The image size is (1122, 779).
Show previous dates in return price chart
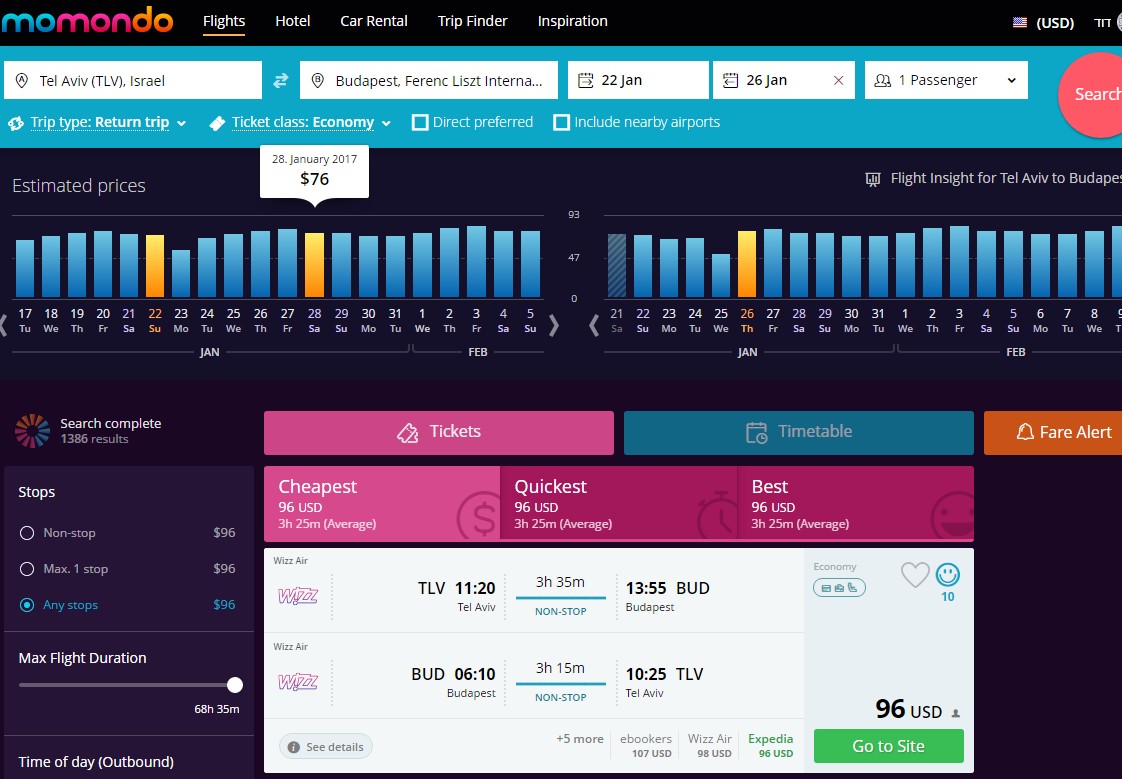[593, 325]
